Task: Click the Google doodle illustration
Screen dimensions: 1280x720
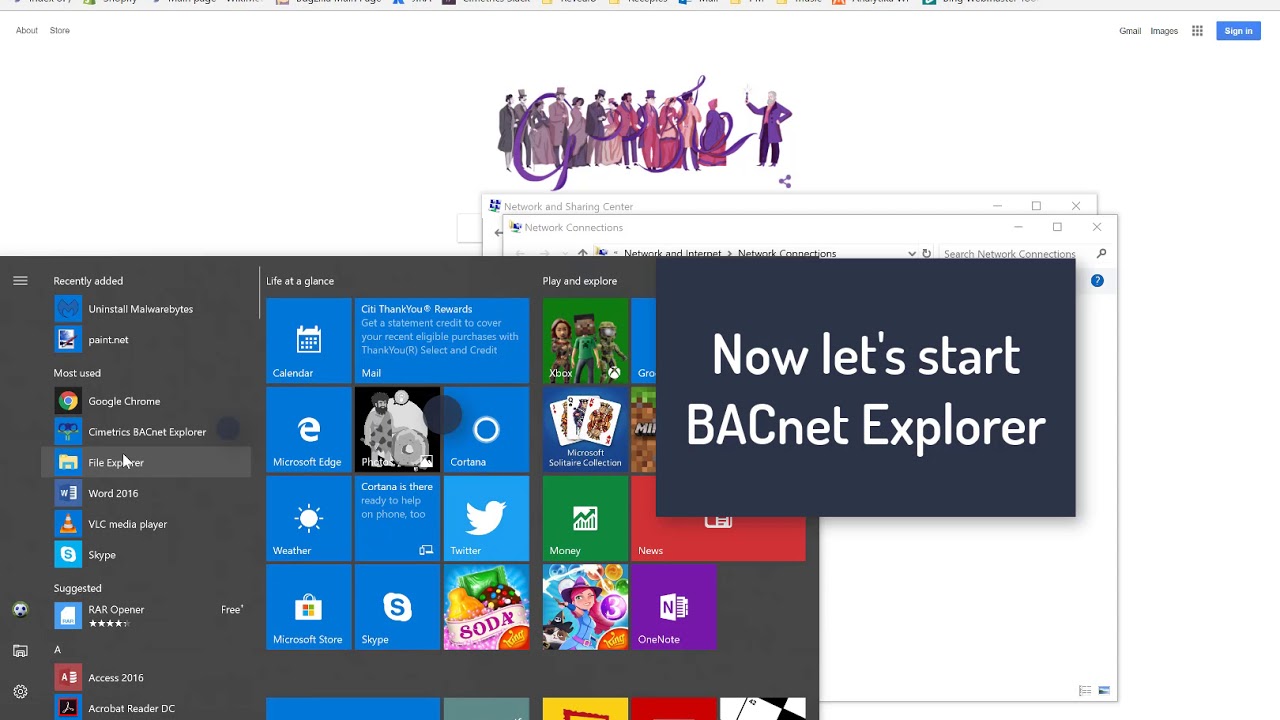Action: click(645, 130)
